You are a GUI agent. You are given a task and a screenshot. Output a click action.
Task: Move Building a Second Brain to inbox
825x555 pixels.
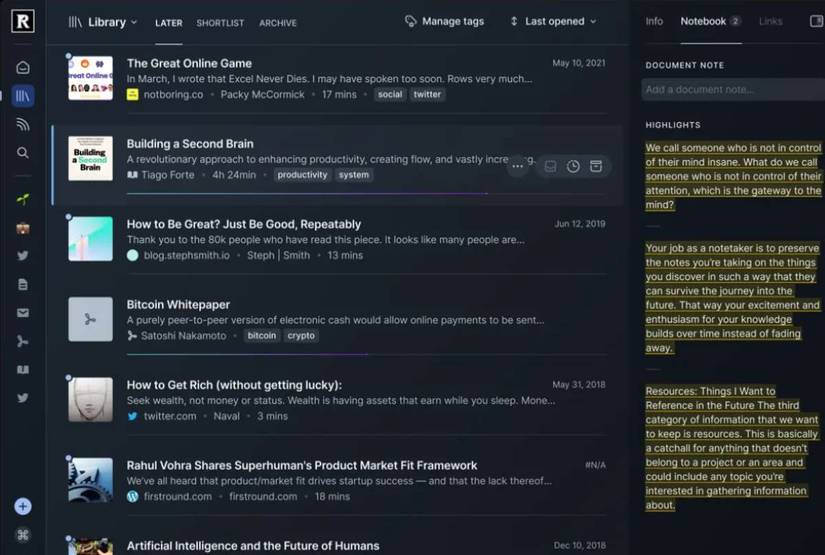[x=550, y=166]
